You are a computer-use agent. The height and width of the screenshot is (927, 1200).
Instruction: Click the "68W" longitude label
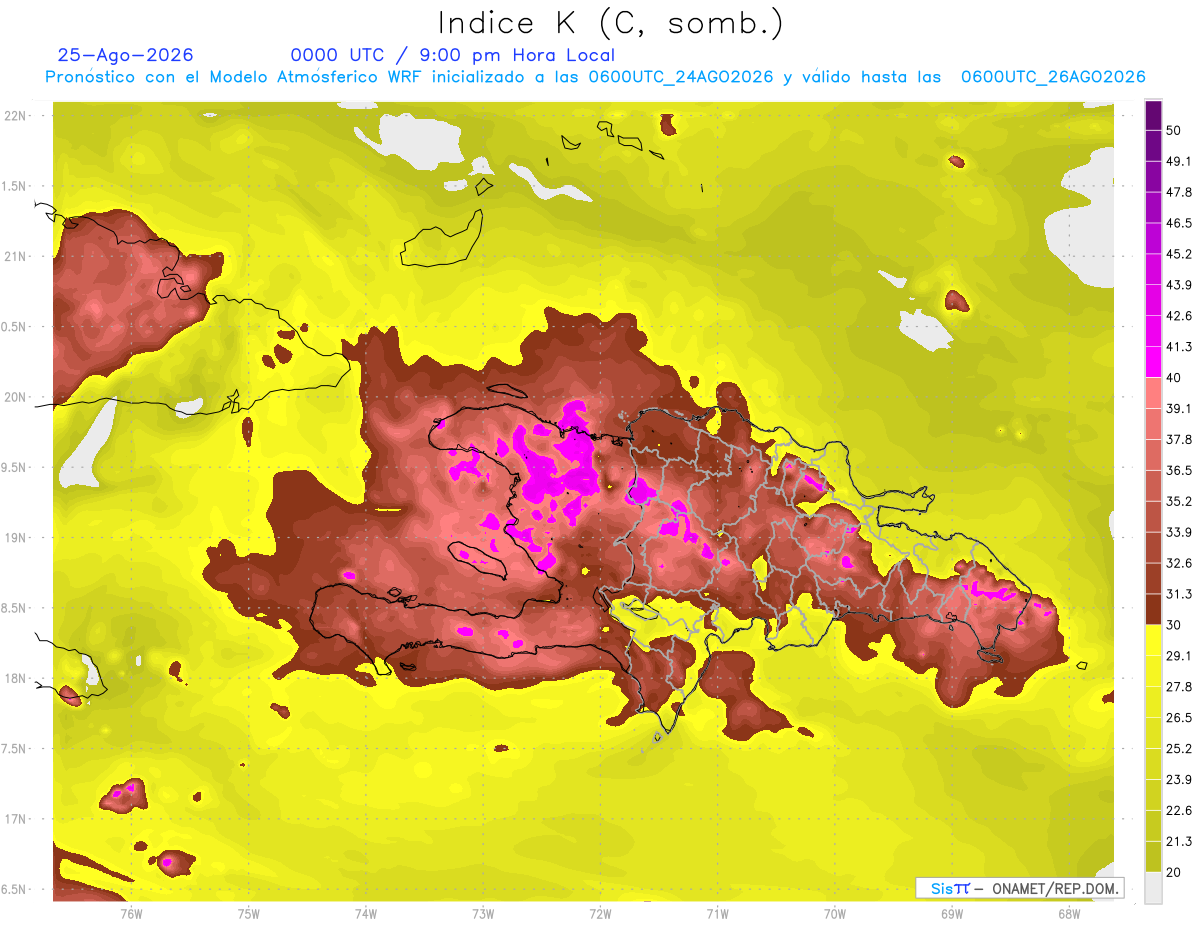(1069, 914)
